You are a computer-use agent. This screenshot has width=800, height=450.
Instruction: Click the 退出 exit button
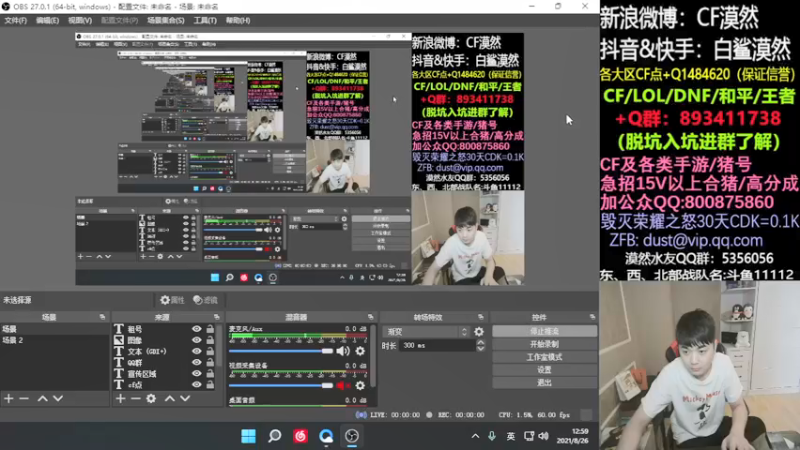(x=544, y=382)
